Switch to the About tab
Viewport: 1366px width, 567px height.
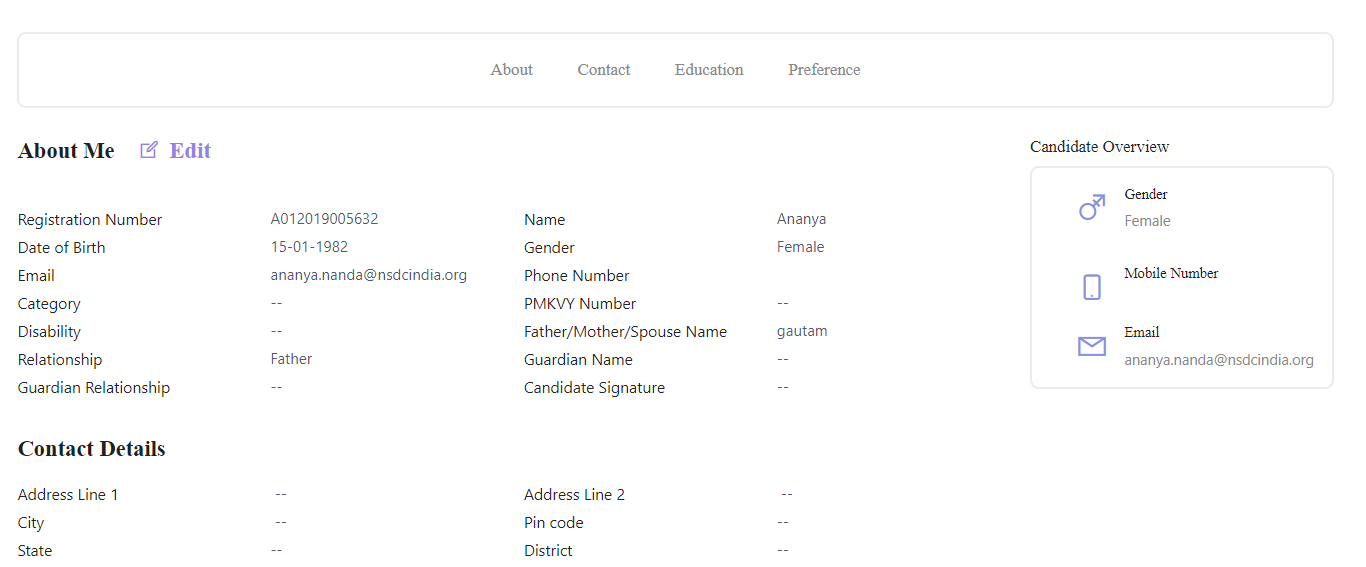point(511,70)
